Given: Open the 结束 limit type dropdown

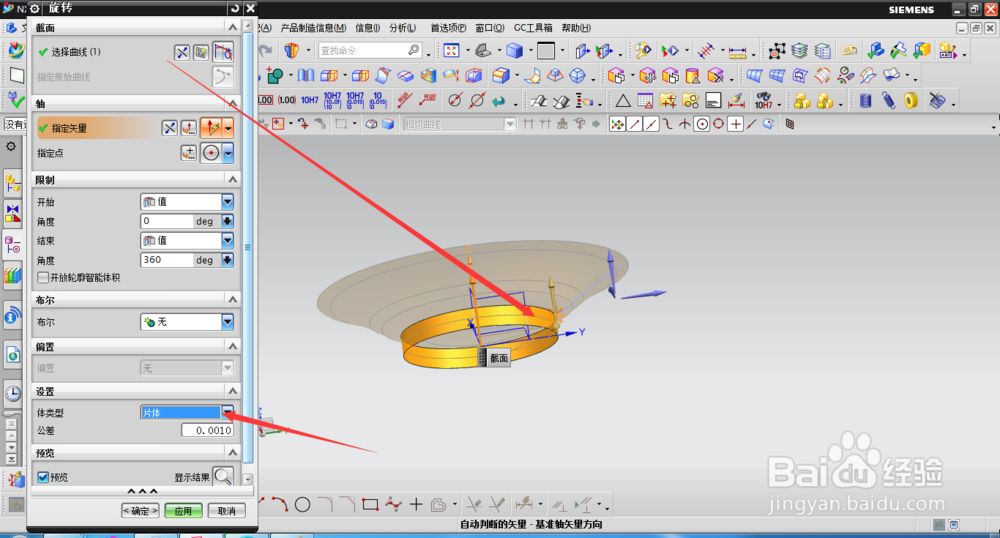Looking at the screenshot, I should coord(227,240).
